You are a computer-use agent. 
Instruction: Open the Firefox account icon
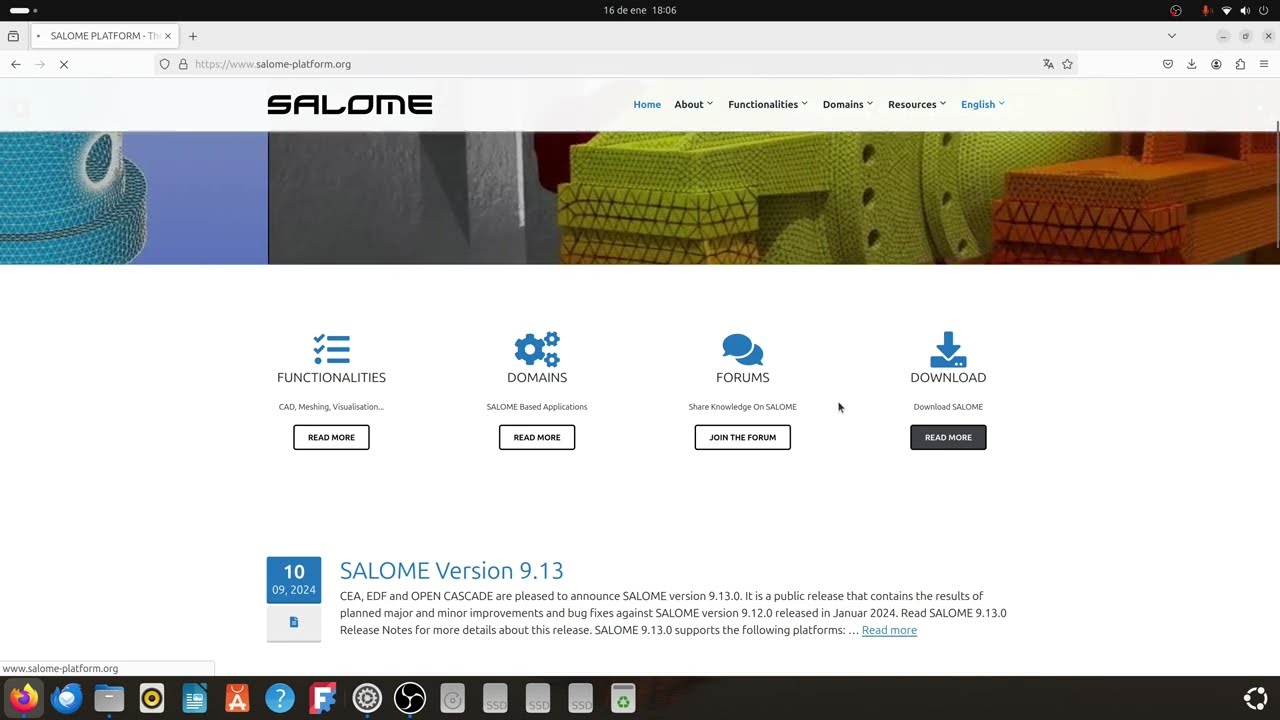[x=1216, y=64]
